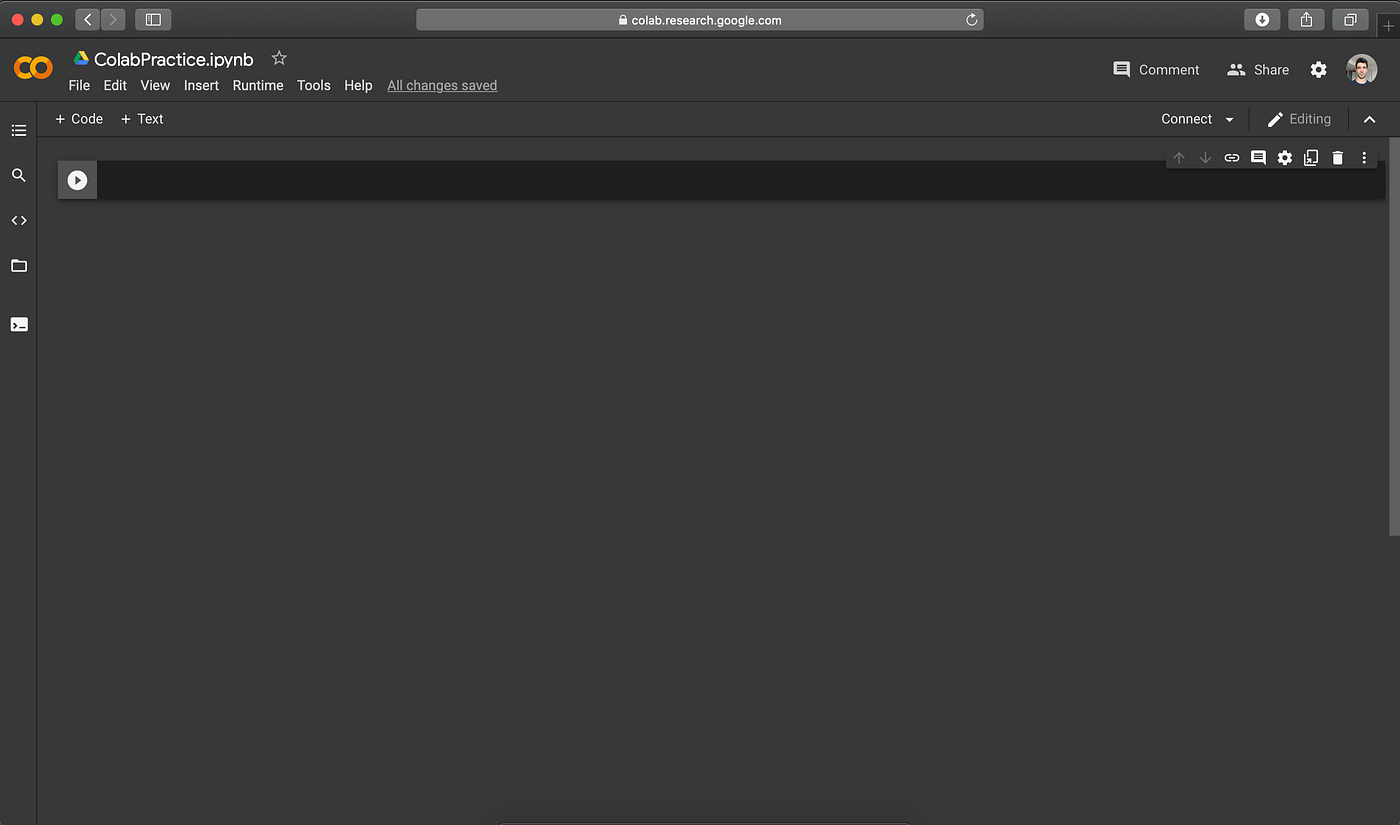The height and width of the screenshot is (825, 1400).
Task: Open the terminal panel
Action: (18, 324)
